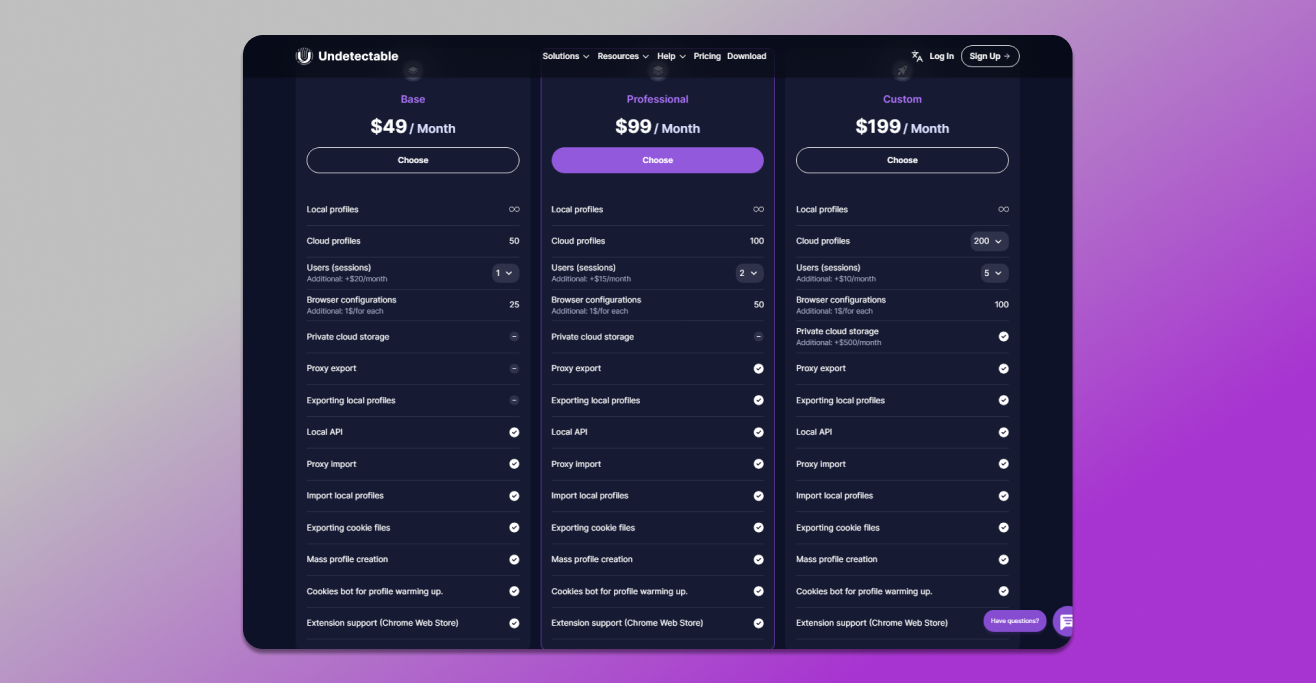Click the Undetectable logo icon
The height and width of the screenshot is (683, 1316).
pos(304,56)
